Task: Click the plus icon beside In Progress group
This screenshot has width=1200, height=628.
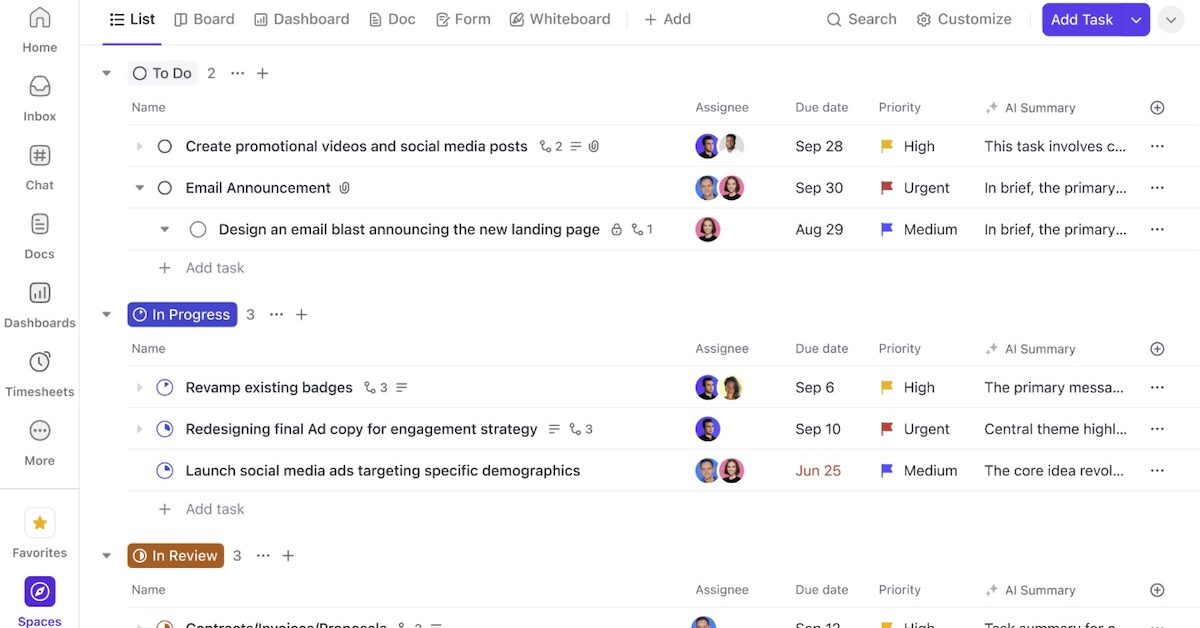Action: (302, 314)
